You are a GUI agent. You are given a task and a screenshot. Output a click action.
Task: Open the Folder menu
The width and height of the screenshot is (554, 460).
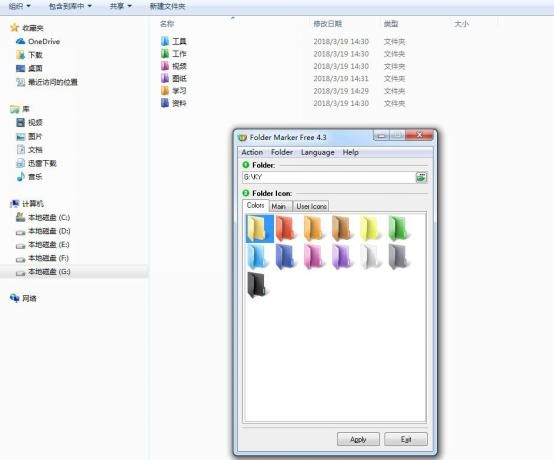pos(282,152)
